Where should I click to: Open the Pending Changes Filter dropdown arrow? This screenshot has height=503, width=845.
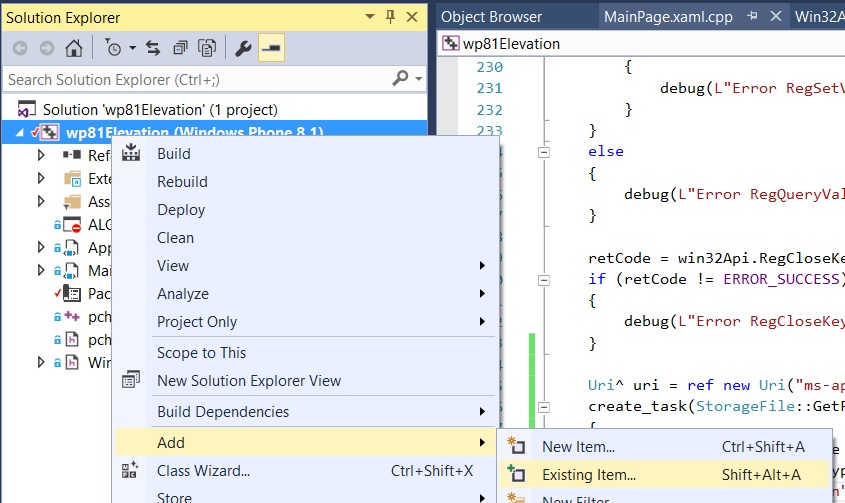133,48
